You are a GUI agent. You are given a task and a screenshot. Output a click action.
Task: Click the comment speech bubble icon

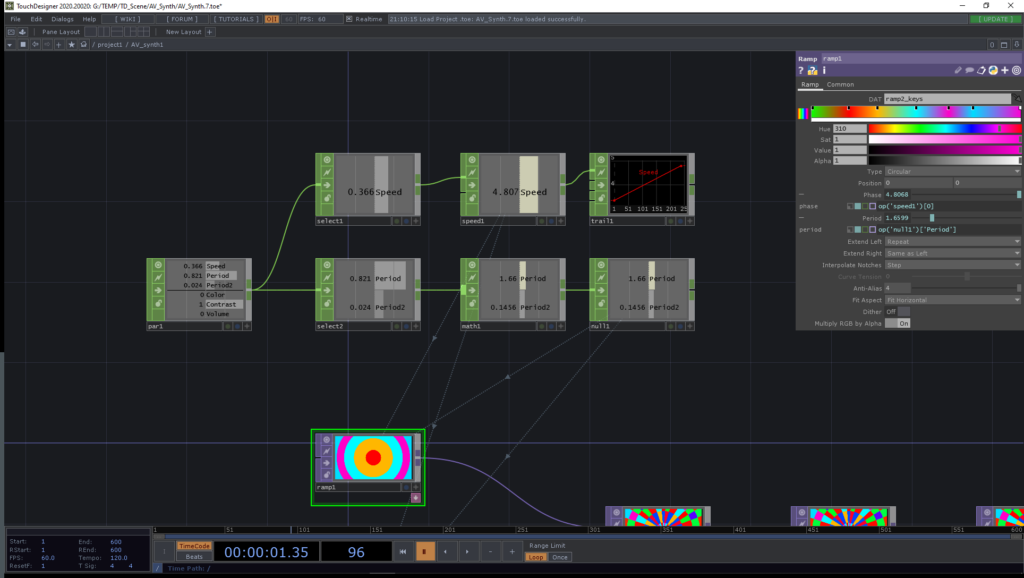coord(969,71)
